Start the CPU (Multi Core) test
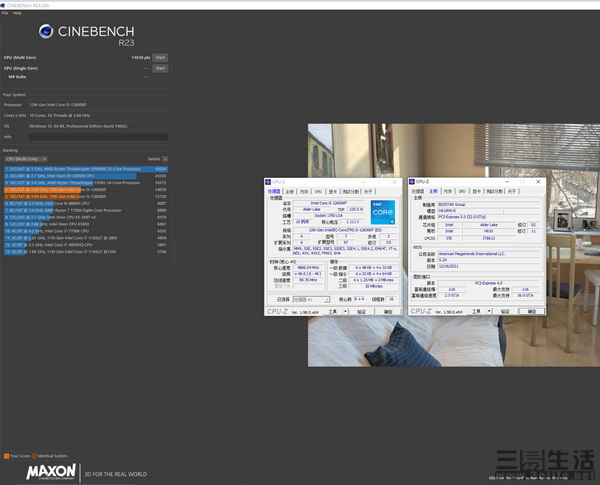The image size is (600, 485). pyautogui.click(x=160, y=58)
